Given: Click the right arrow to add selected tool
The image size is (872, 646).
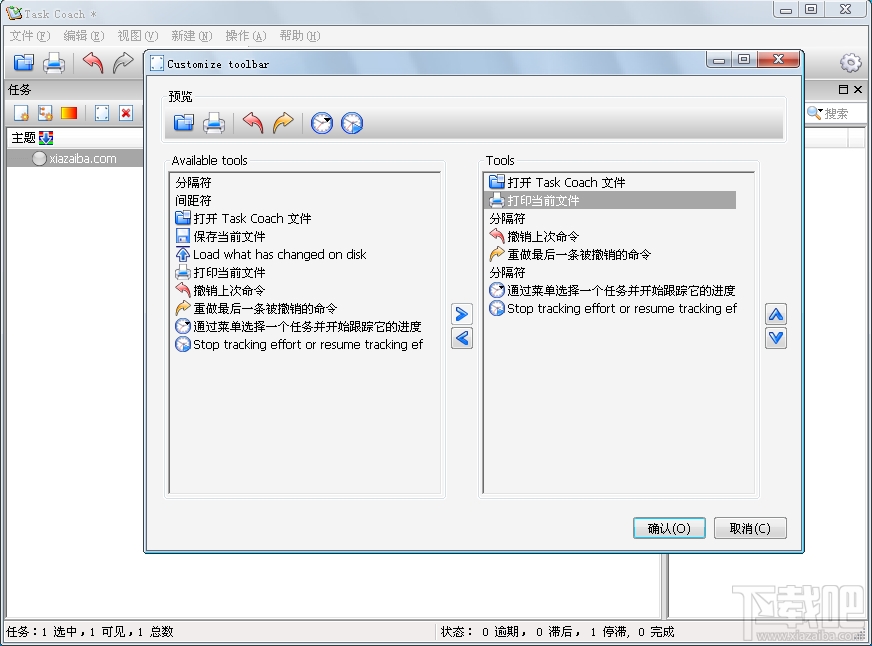Looking at the screenshot, I should (461, 314).
